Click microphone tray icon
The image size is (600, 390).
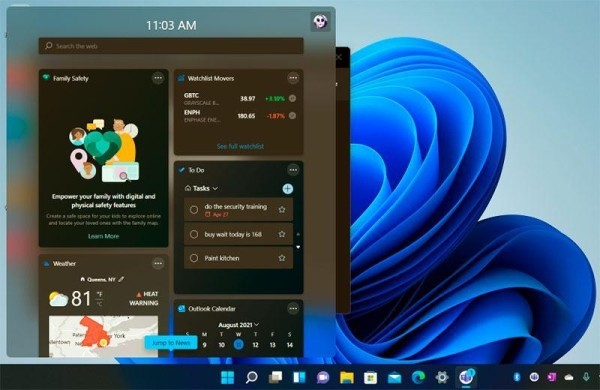[586, 377]
